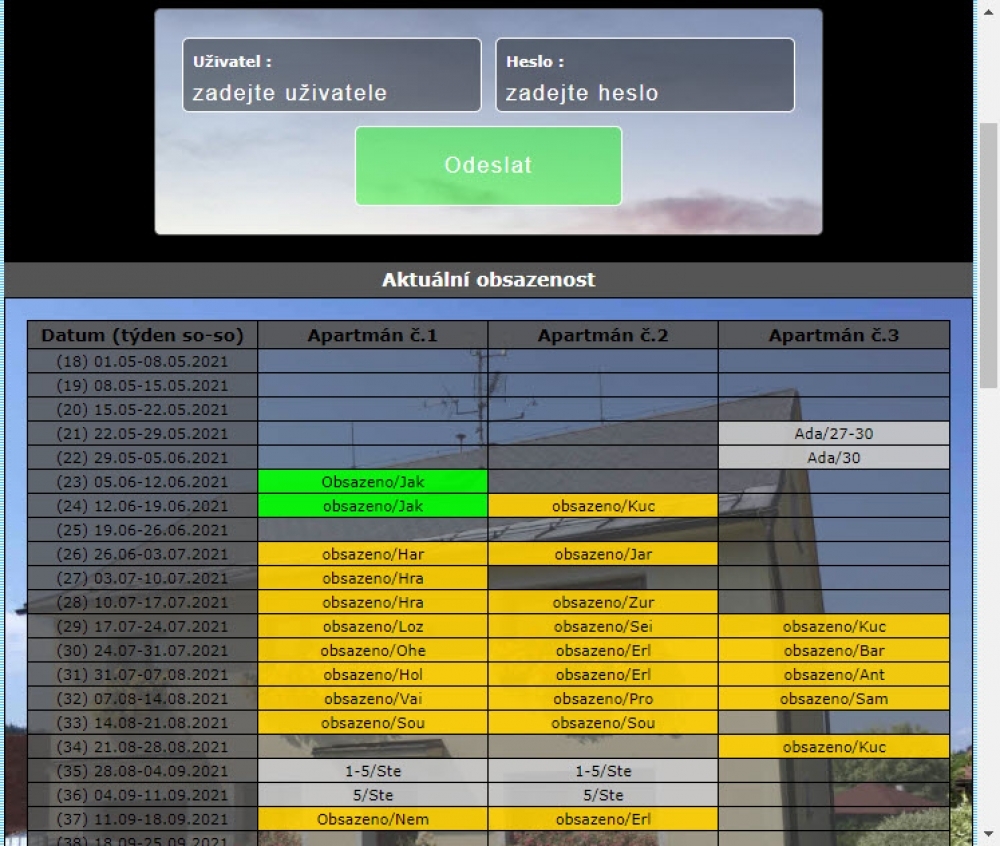Click the Apartmán č.2 column header

pyautogui.click(x=603, y=335)
